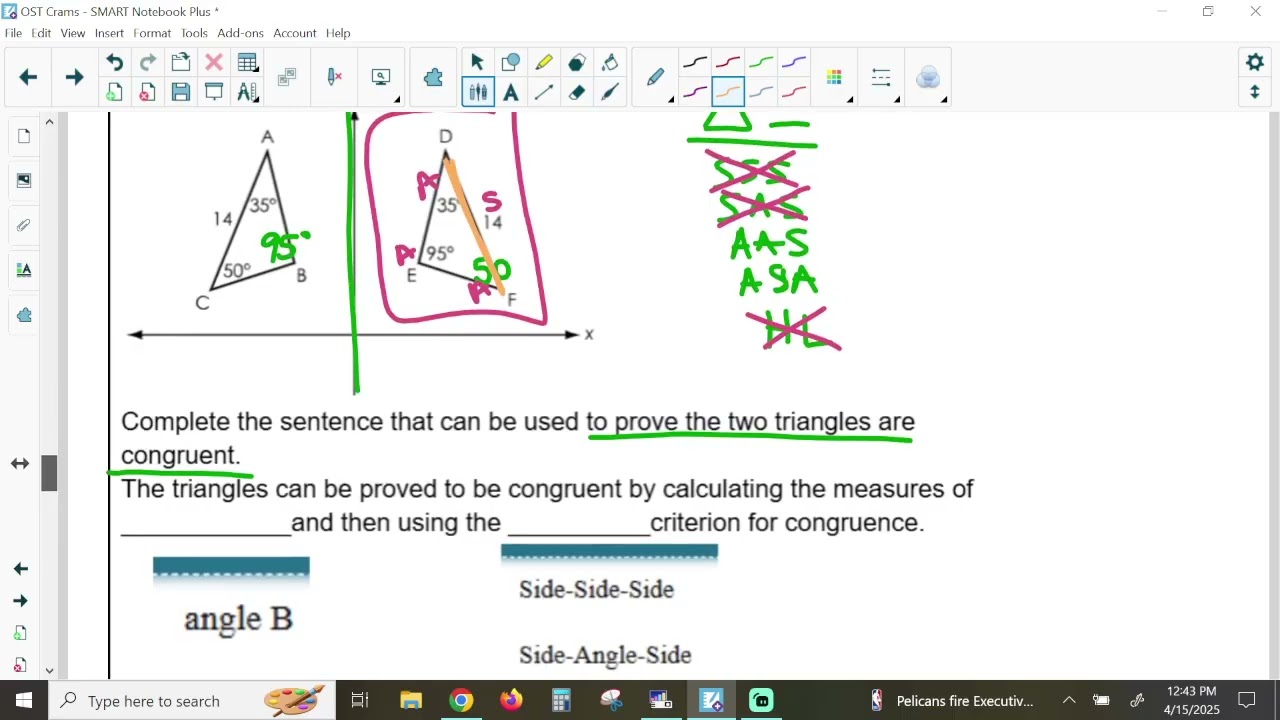
Task: Show the Screen Shade
Action: (x=213, y=93)
